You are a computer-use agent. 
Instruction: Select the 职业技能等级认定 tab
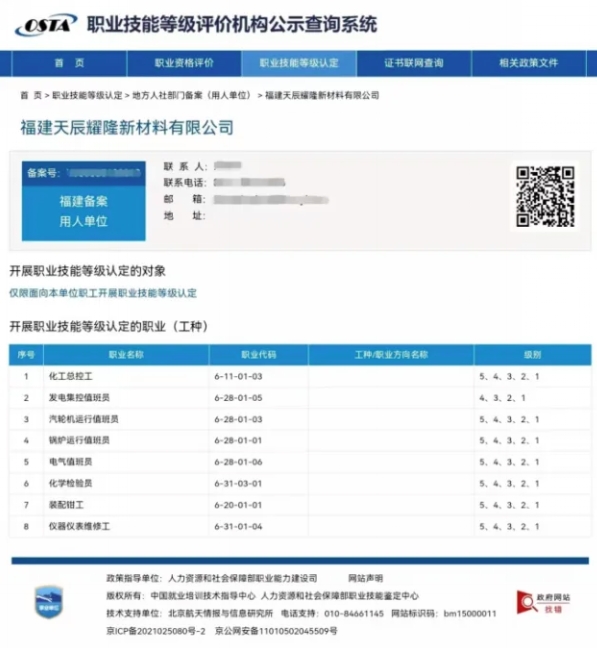(x=299, y=63)
